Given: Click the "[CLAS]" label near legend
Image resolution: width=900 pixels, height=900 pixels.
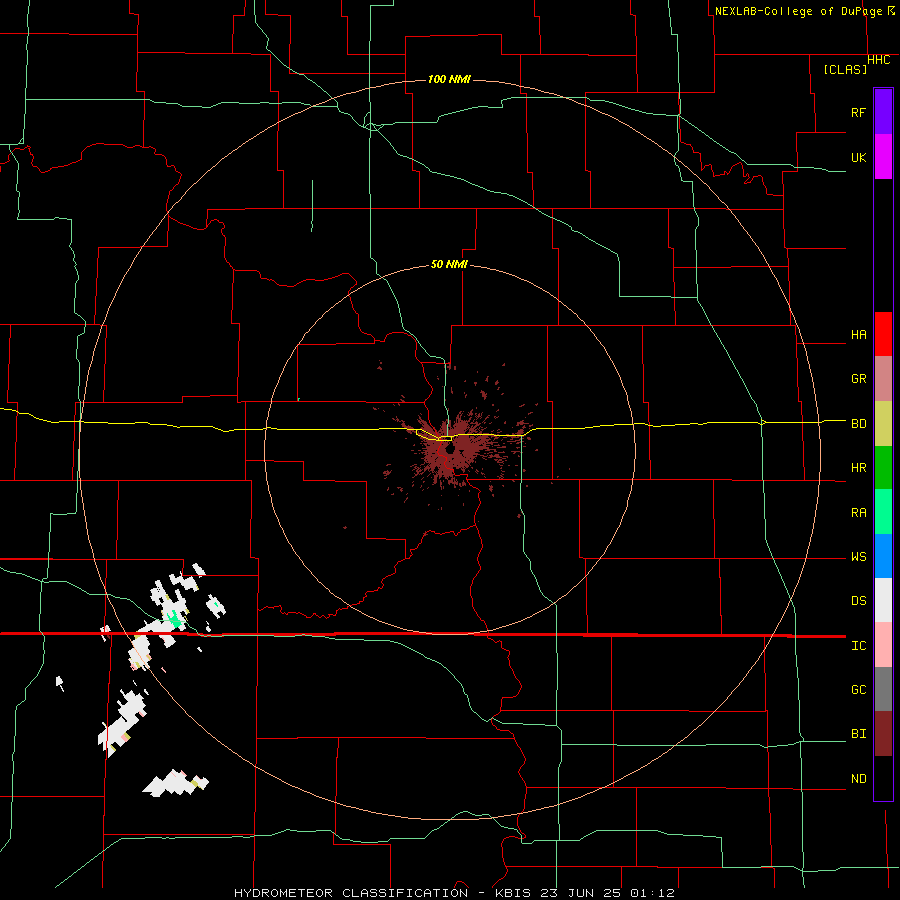Looking at the screenshot, I should pos(845,69).
